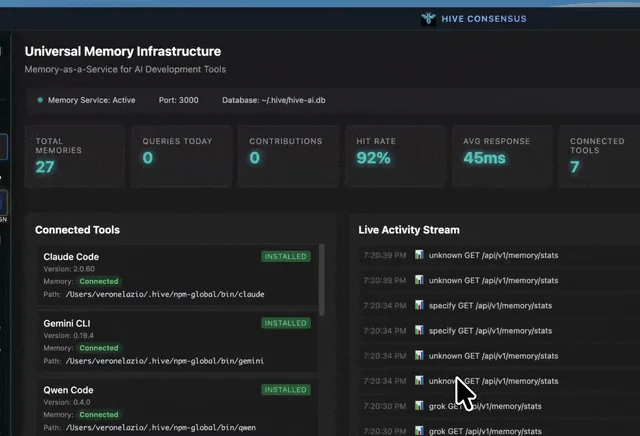
Task: Open the Total Memories card showing 27
Action: [75, 156]
